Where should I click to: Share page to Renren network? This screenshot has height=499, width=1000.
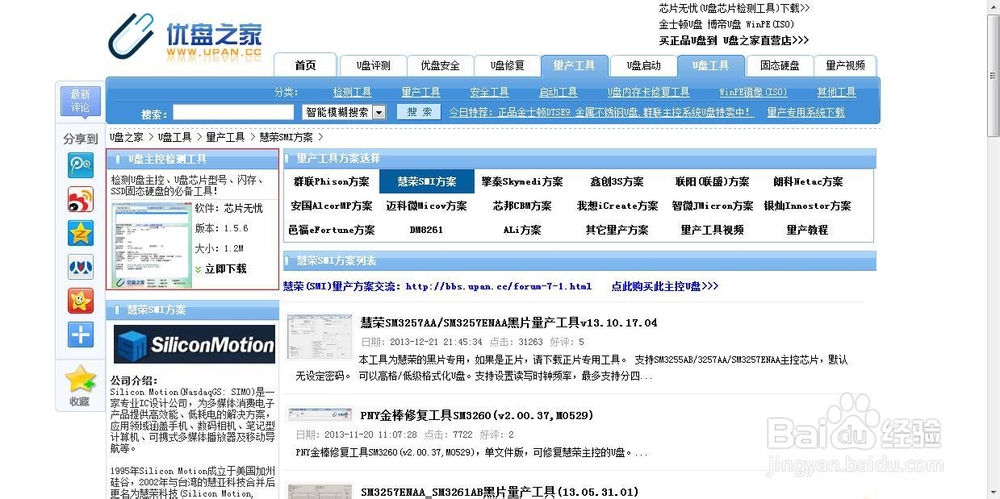click(x=80, y=267)
